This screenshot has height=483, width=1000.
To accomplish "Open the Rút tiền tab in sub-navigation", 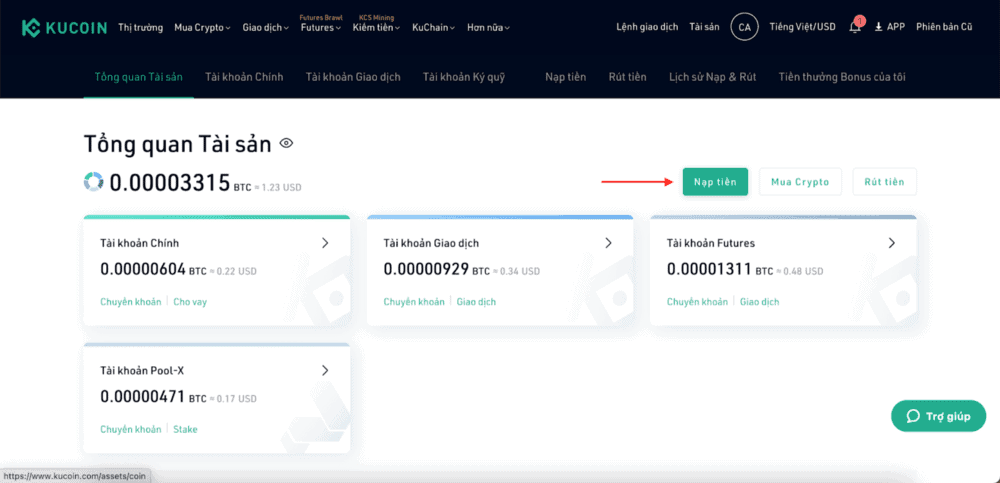I will [x=628, y=77].
